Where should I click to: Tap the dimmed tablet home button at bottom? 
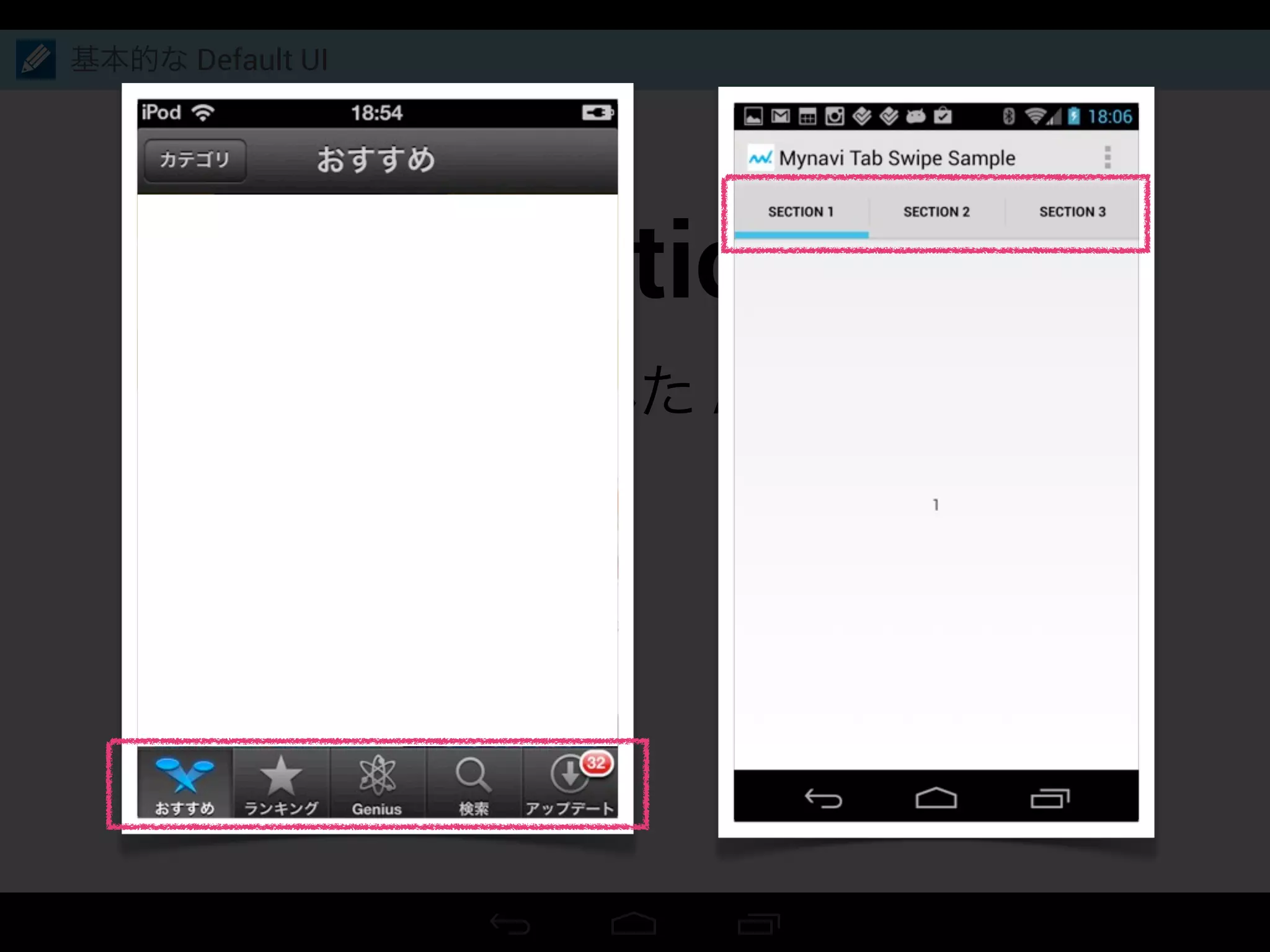[633, 923]
